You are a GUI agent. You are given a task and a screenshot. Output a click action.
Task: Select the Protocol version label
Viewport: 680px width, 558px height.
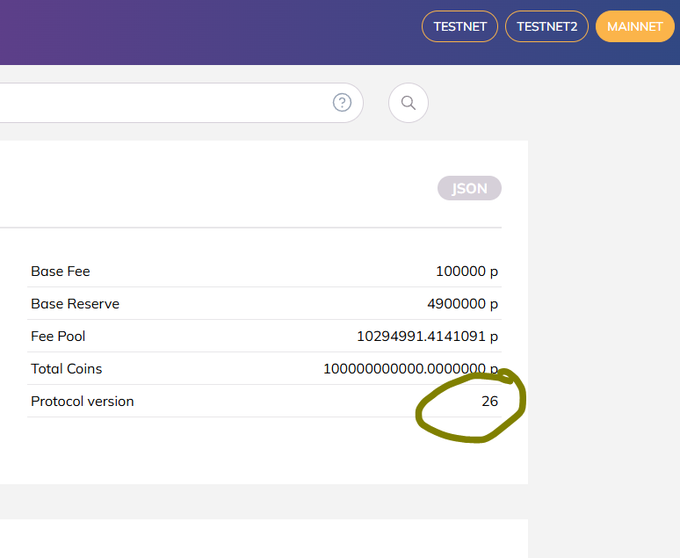82,401
